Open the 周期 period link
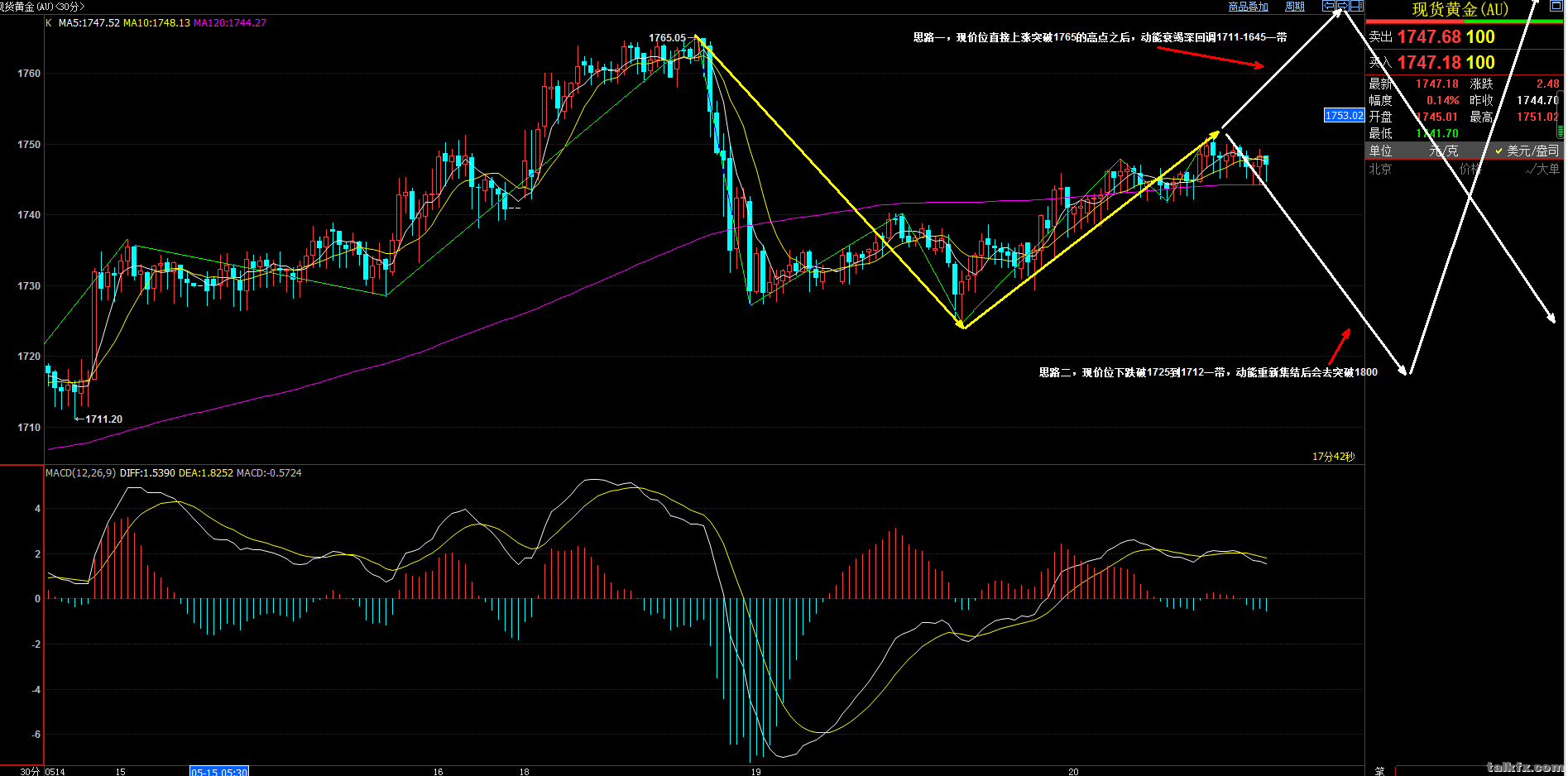Image resolution: width=1568 pixels, height=776 pixels. click(x=1295, y=7)
